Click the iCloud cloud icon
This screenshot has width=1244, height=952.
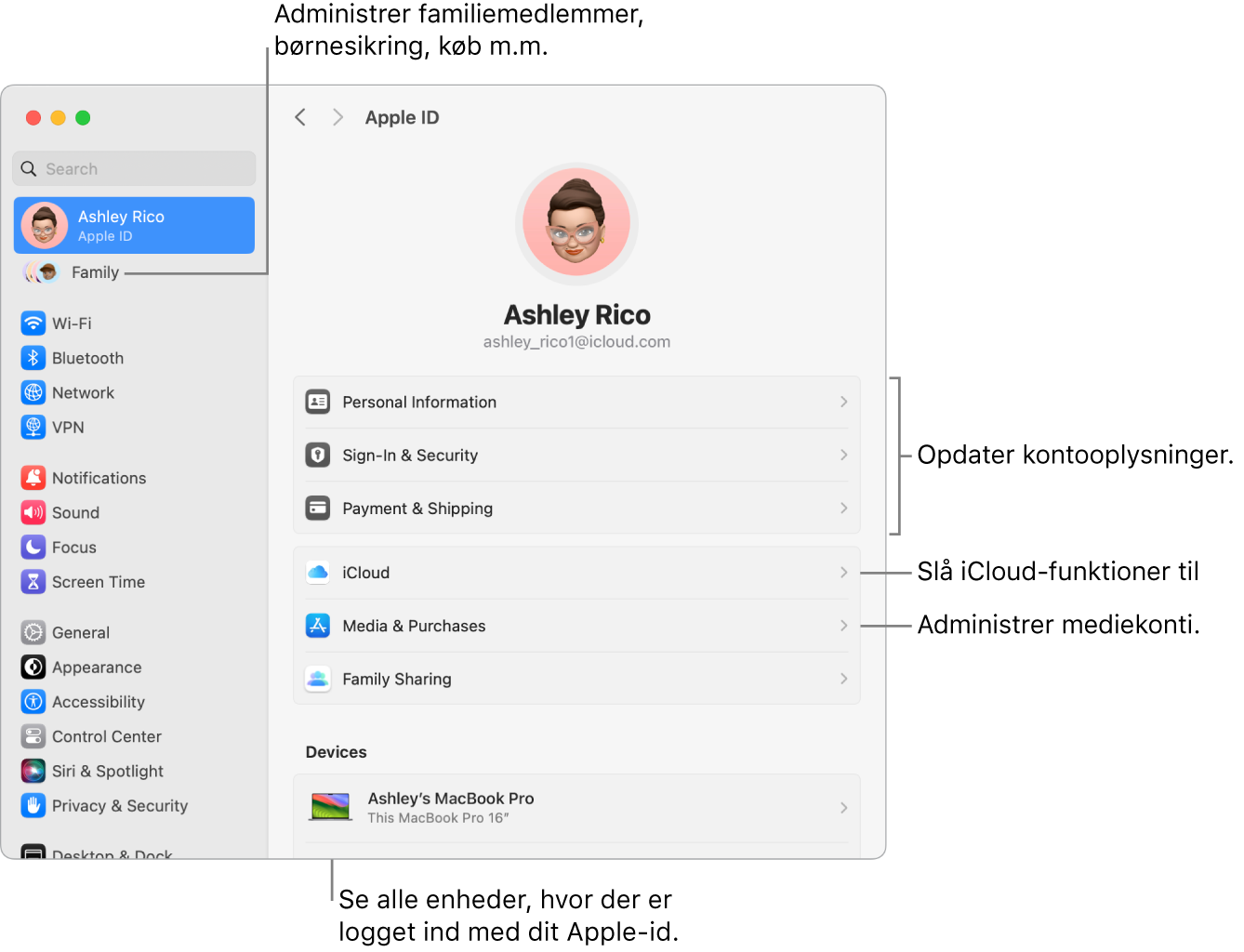(318, 572)
